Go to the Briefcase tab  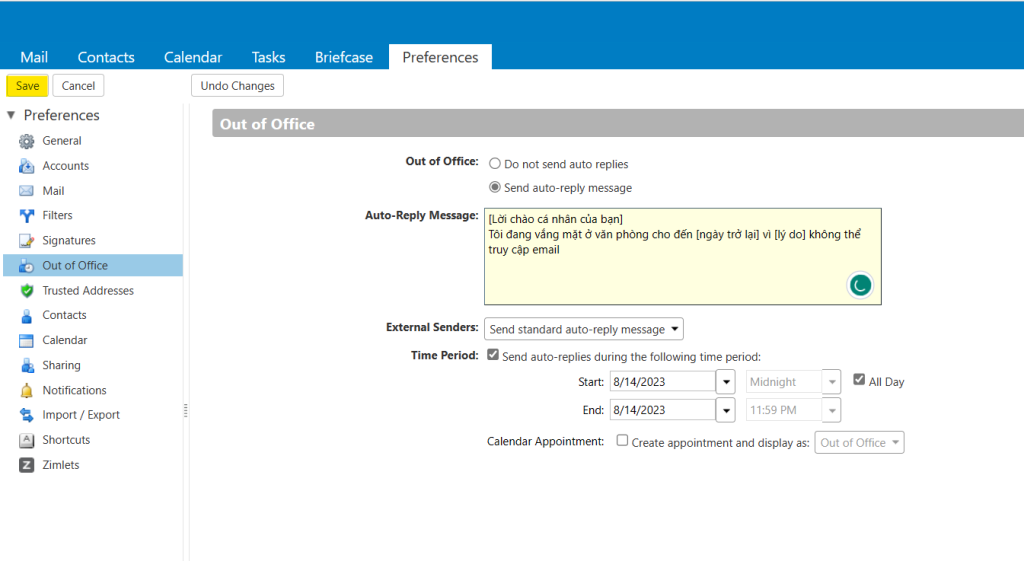343,57
